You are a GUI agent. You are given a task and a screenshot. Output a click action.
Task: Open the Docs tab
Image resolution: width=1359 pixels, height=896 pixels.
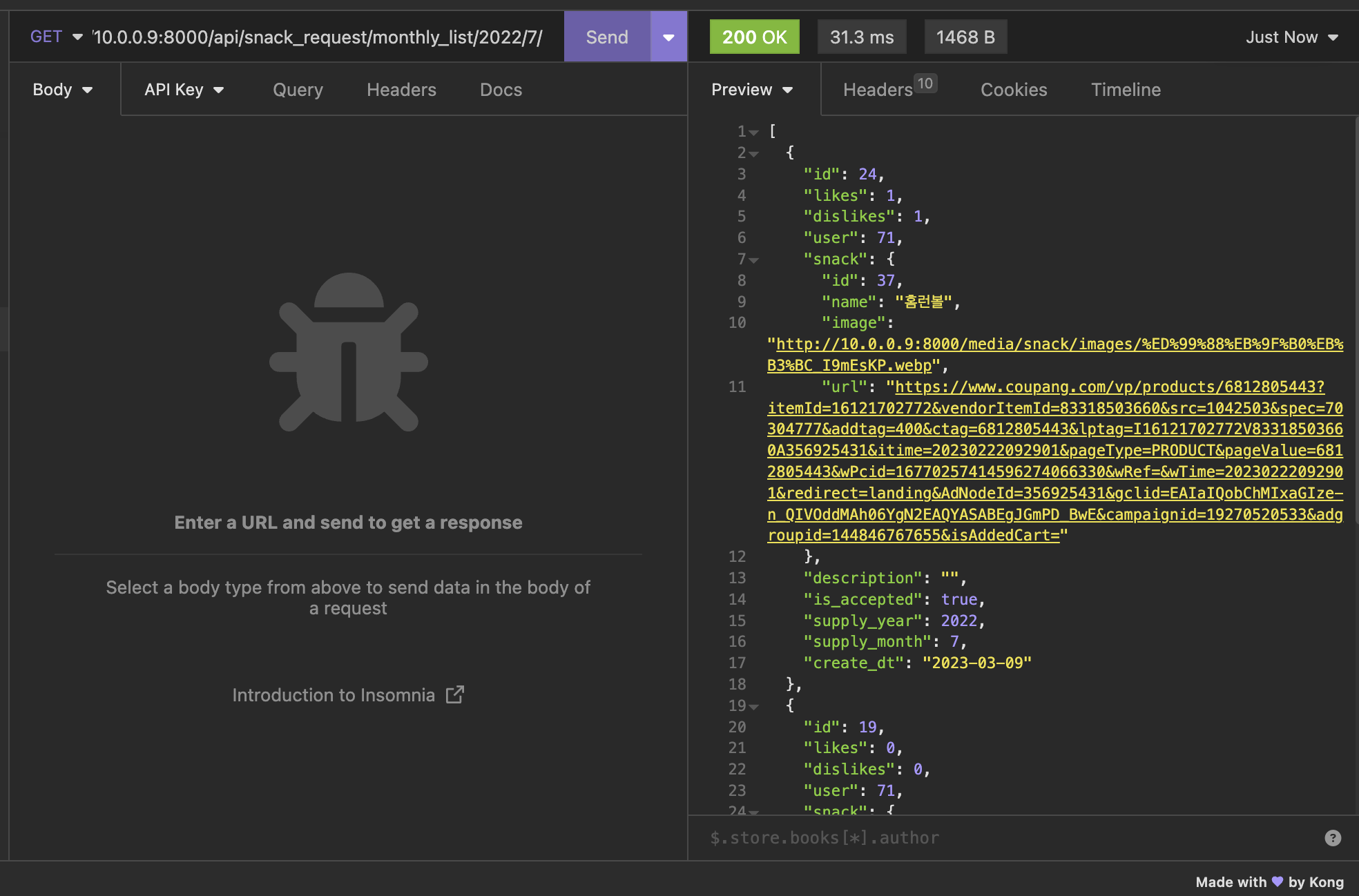pos(501,90)
